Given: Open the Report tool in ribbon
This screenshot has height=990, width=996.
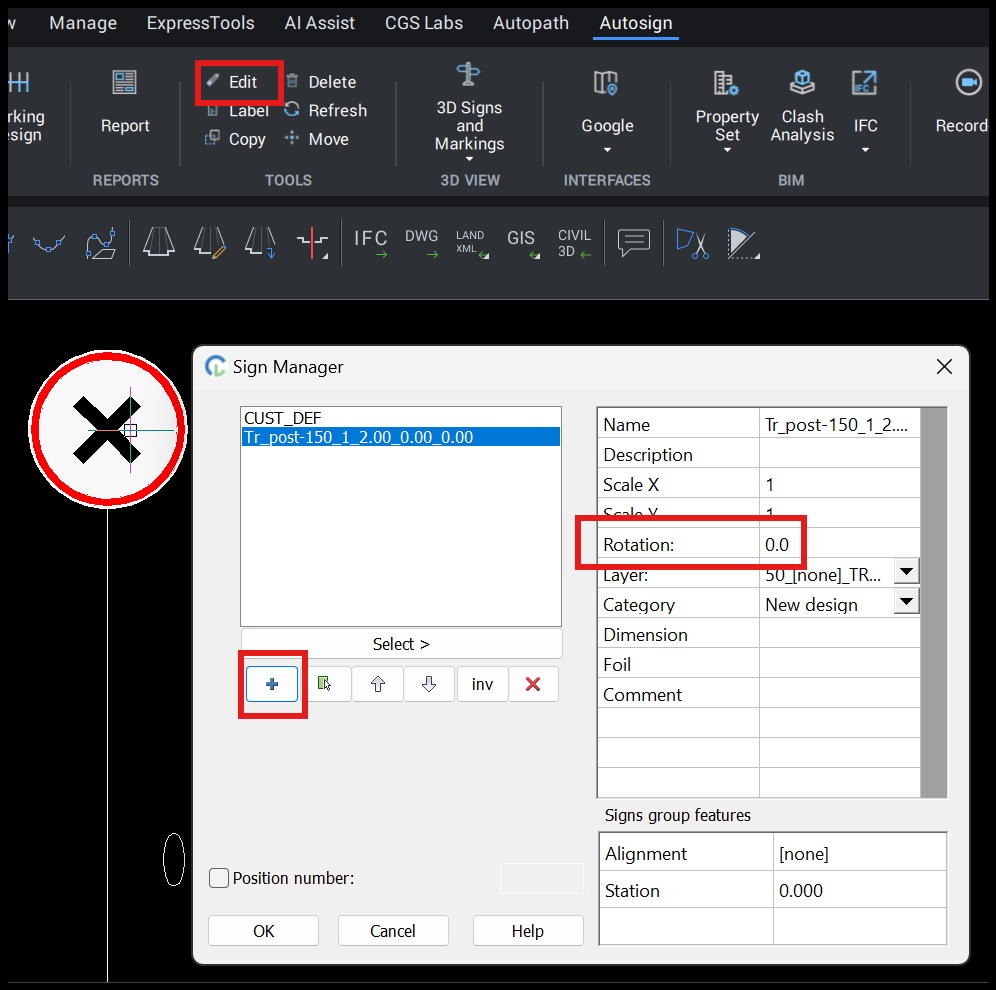Looking at the screenshot, I should click(x=125, y=103).
